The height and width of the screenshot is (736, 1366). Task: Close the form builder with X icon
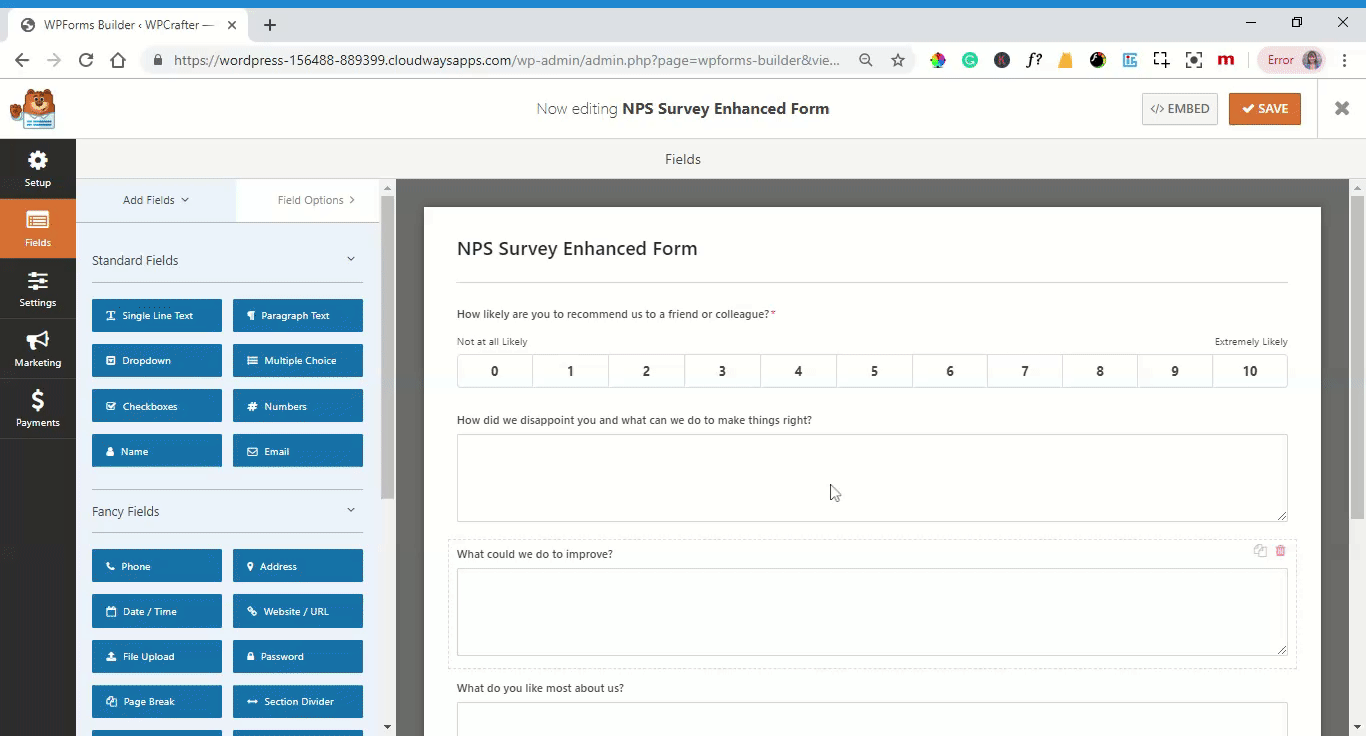[x=1342, y=108]
